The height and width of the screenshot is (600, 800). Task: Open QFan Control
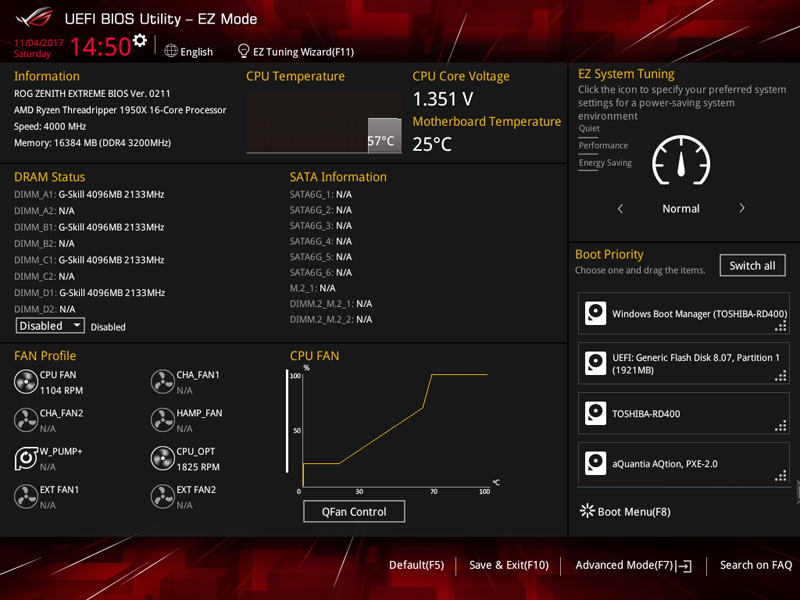pyautogui.click(x=354, y=511)
